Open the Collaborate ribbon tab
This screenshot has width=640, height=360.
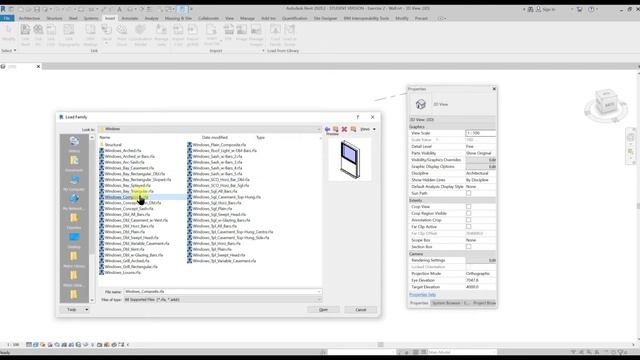click(208, 18)
